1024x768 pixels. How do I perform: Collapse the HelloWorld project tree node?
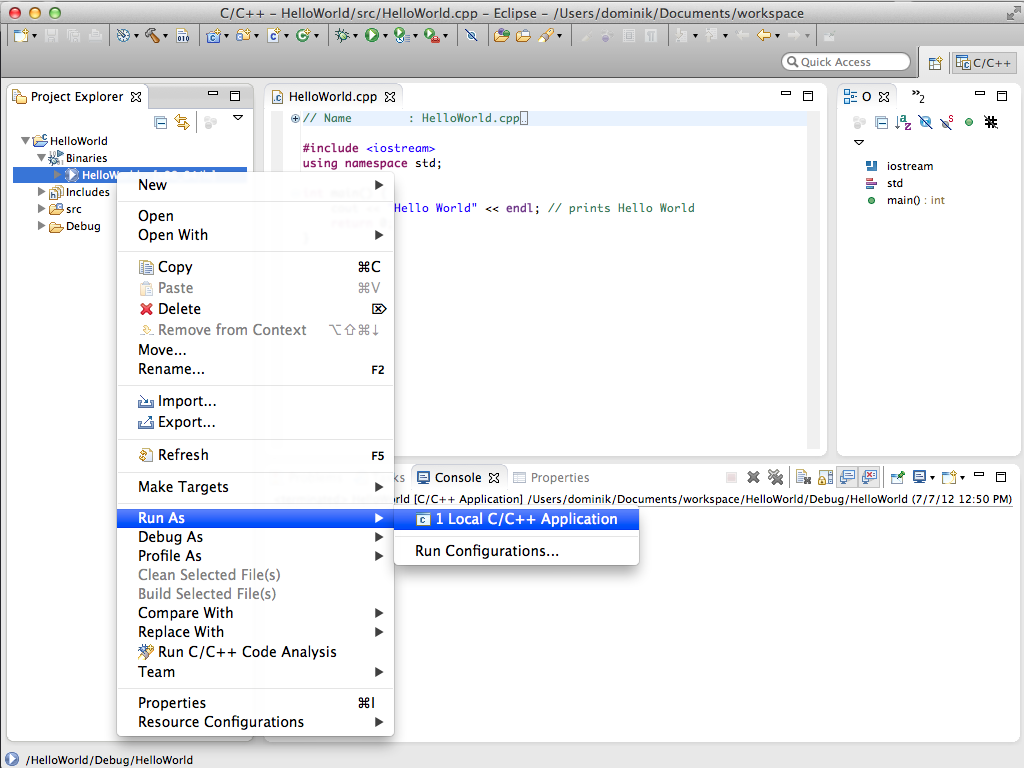click(x=25, y=140)
